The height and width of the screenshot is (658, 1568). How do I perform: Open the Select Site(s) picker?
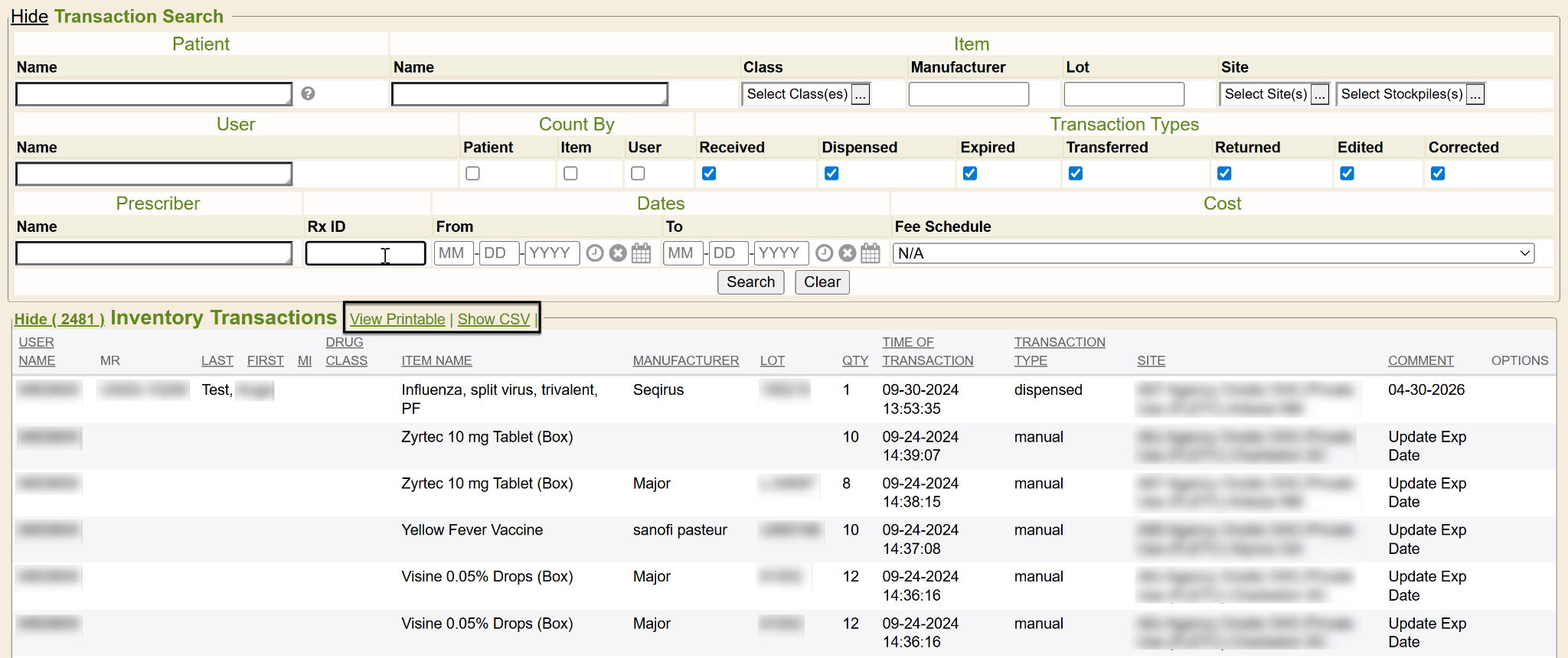pyautogui.click(x=1319, y=94)
